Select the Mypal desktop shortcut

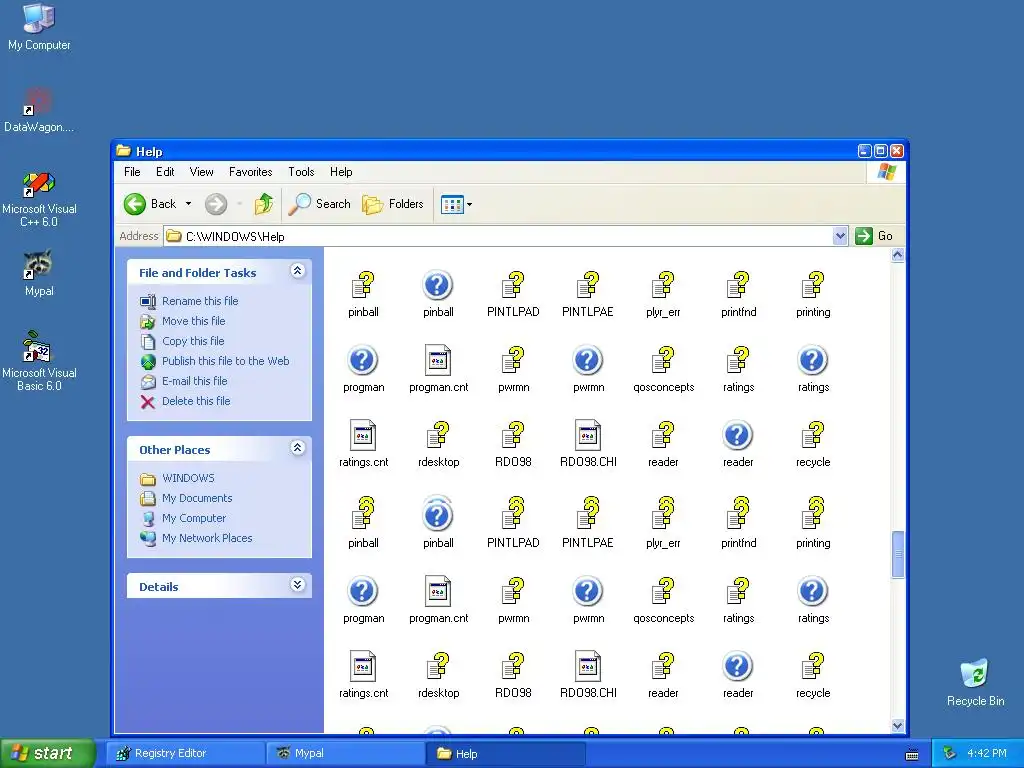(39, 273)
